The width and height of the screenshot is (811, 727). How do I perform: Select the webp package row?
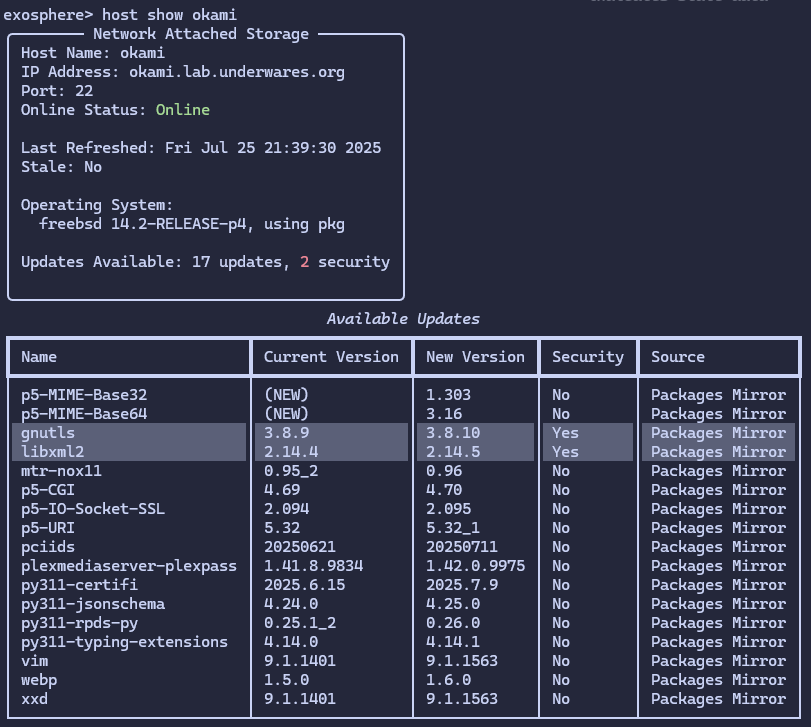point(130,679)
